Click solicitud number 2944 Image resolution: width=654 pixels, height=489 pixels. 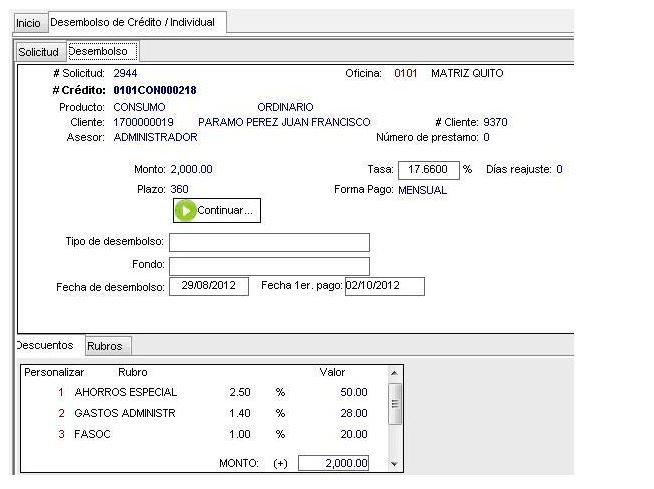coord(125,73)
